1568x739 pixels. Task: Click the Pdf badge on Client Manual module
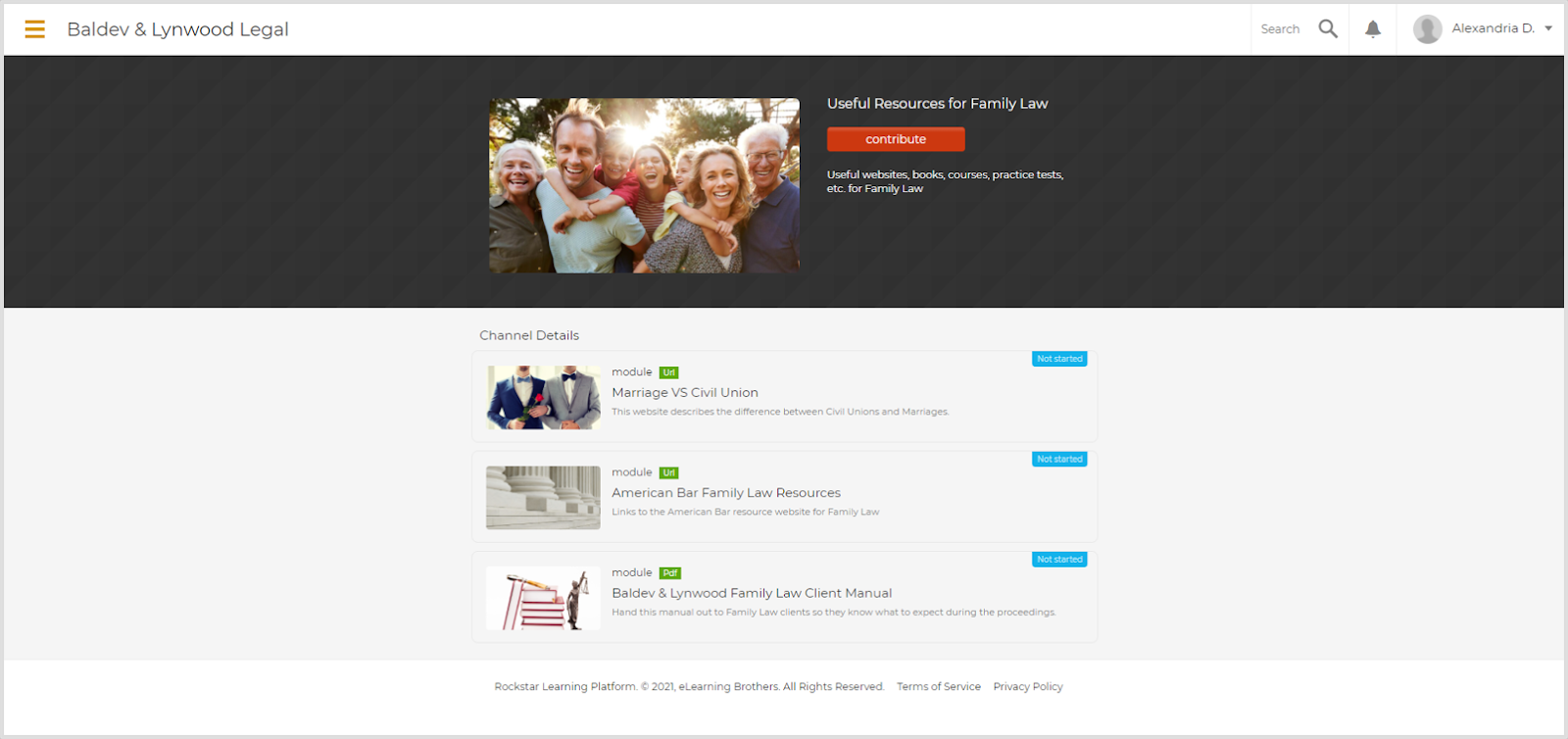(670, 573)
